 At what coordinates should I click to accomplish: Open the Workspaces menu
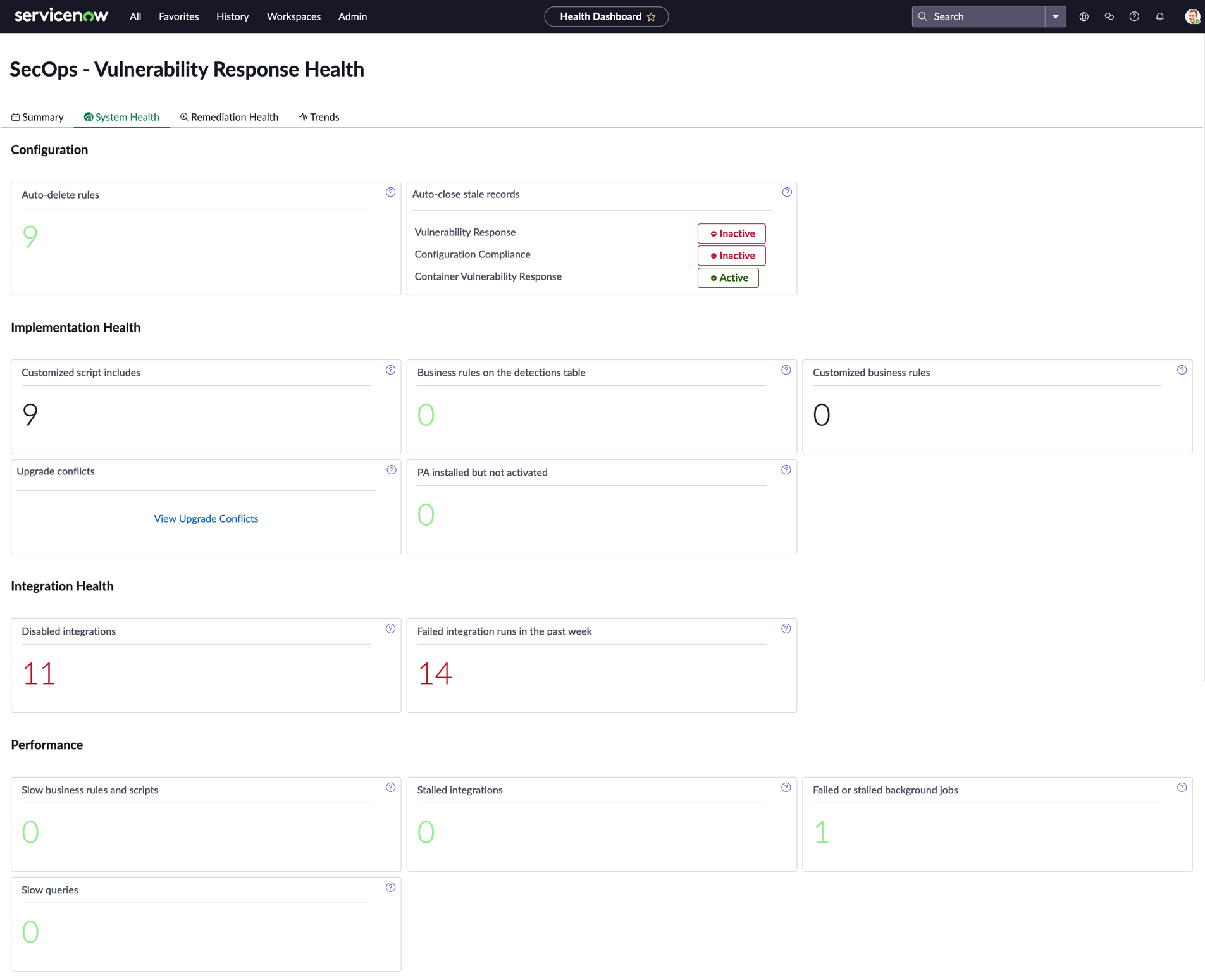point(294,16)
